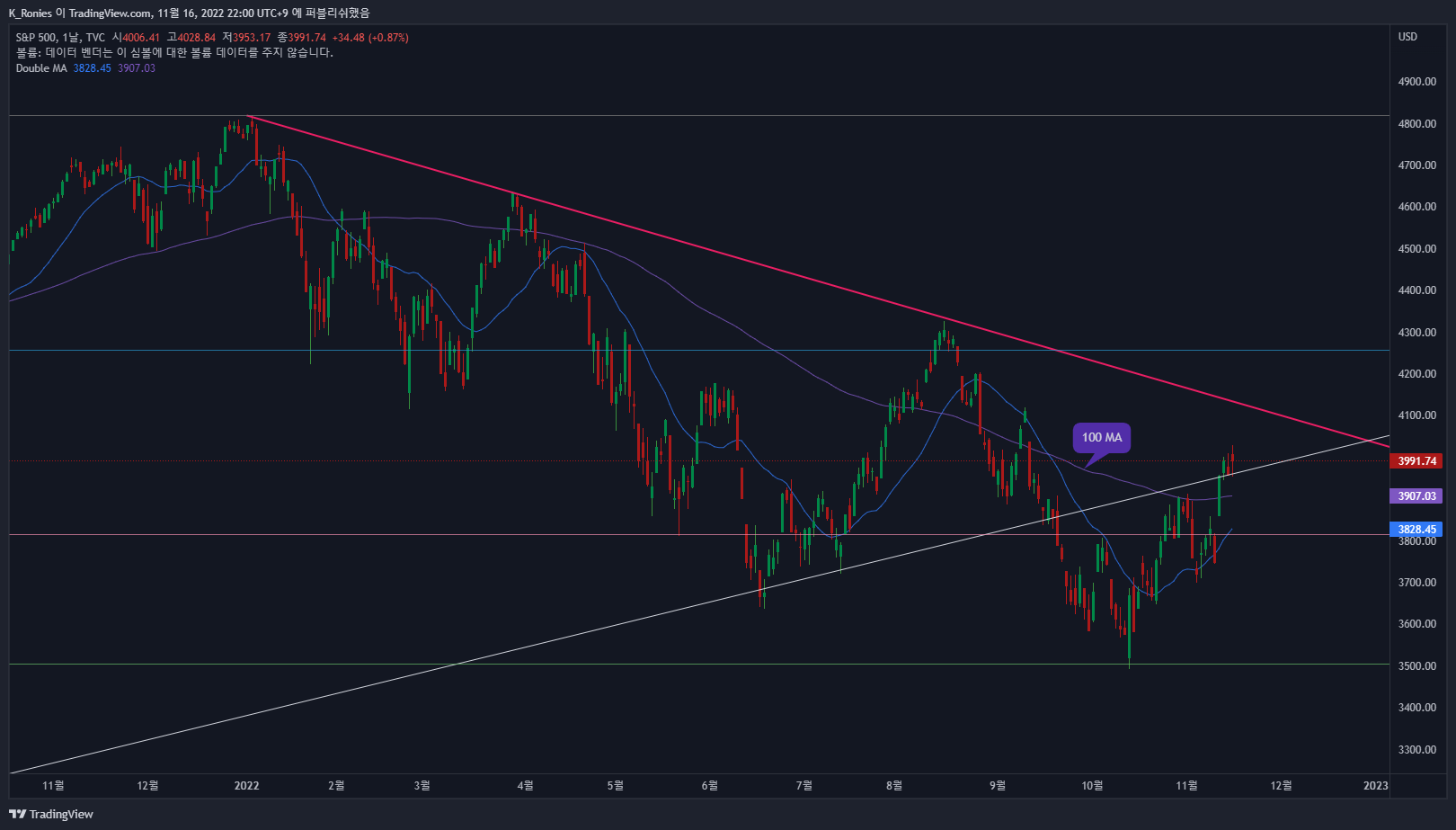Image resolution: width=1456 pixels, height=830 pixels.
Task: Click the 3700.00 price axis value
Action: [x=1417, y=583]
